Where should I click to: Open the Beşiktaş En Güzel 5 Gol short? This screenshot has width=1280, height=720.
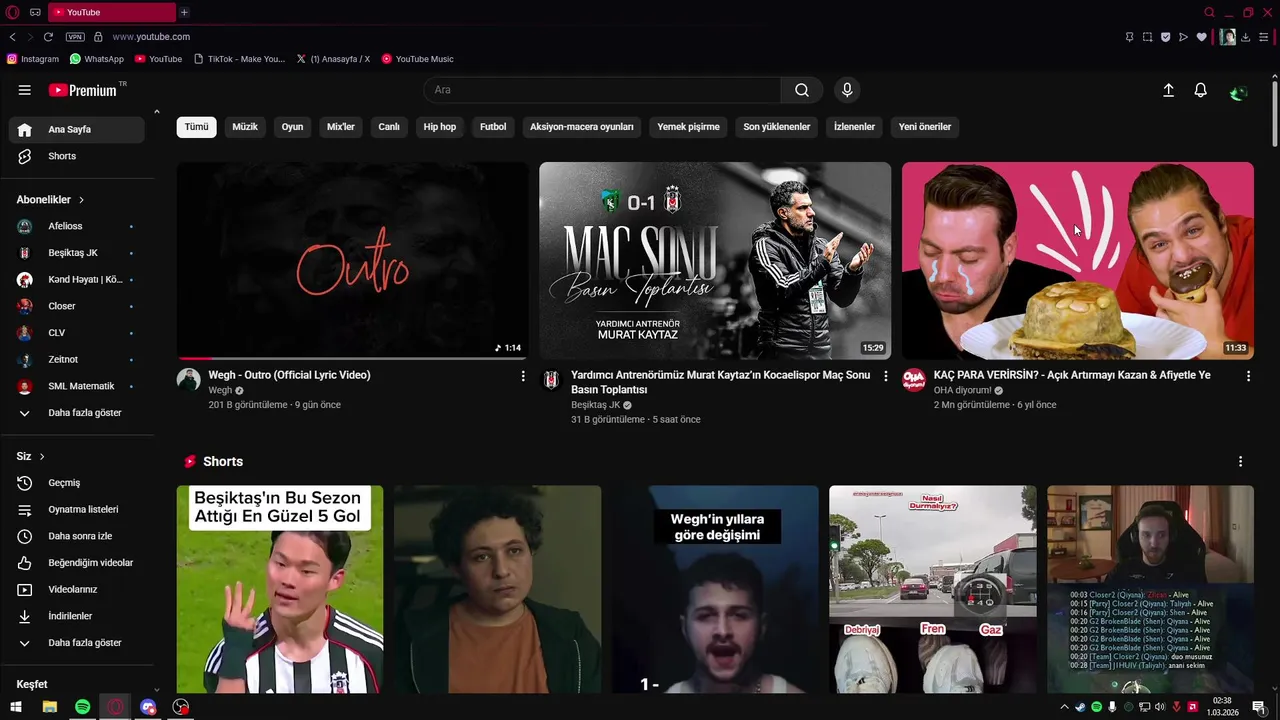click(x=280, y=589)
